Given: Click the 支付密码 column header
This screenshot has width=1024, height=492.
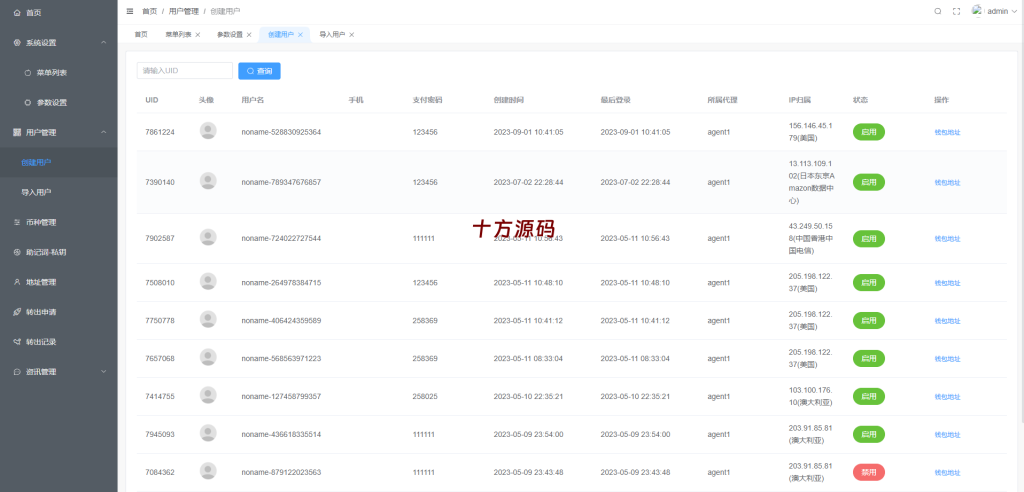Looking at the screenshot, I should pyautogui.click(x=427, y=100).
